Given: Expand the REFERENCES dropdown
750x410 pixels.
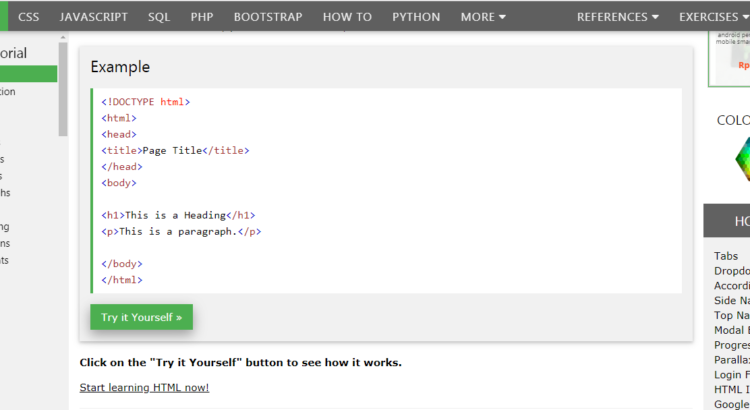Looking at the screenshot, I should [617, 17].
